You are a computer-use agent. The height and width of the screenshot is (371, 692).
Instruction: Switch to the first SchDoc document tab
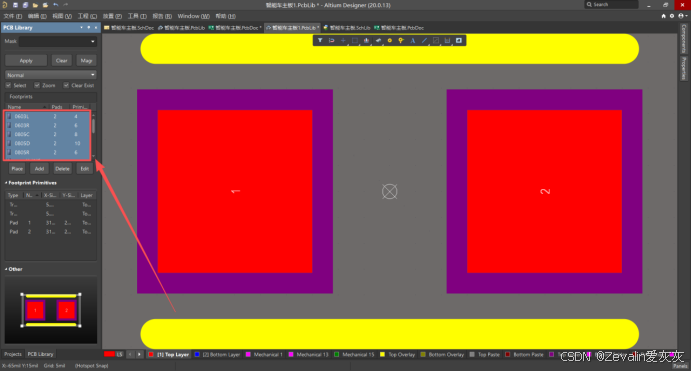[x=129, y=27]
